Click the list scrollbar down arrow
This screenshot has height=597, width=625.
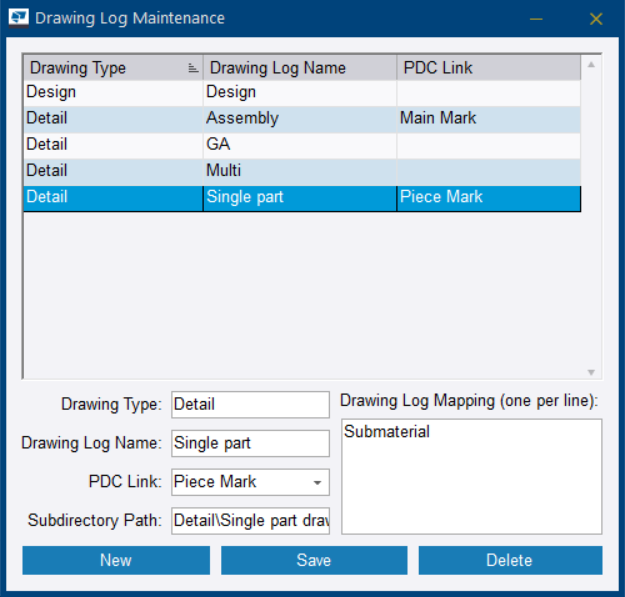point(590,372)
